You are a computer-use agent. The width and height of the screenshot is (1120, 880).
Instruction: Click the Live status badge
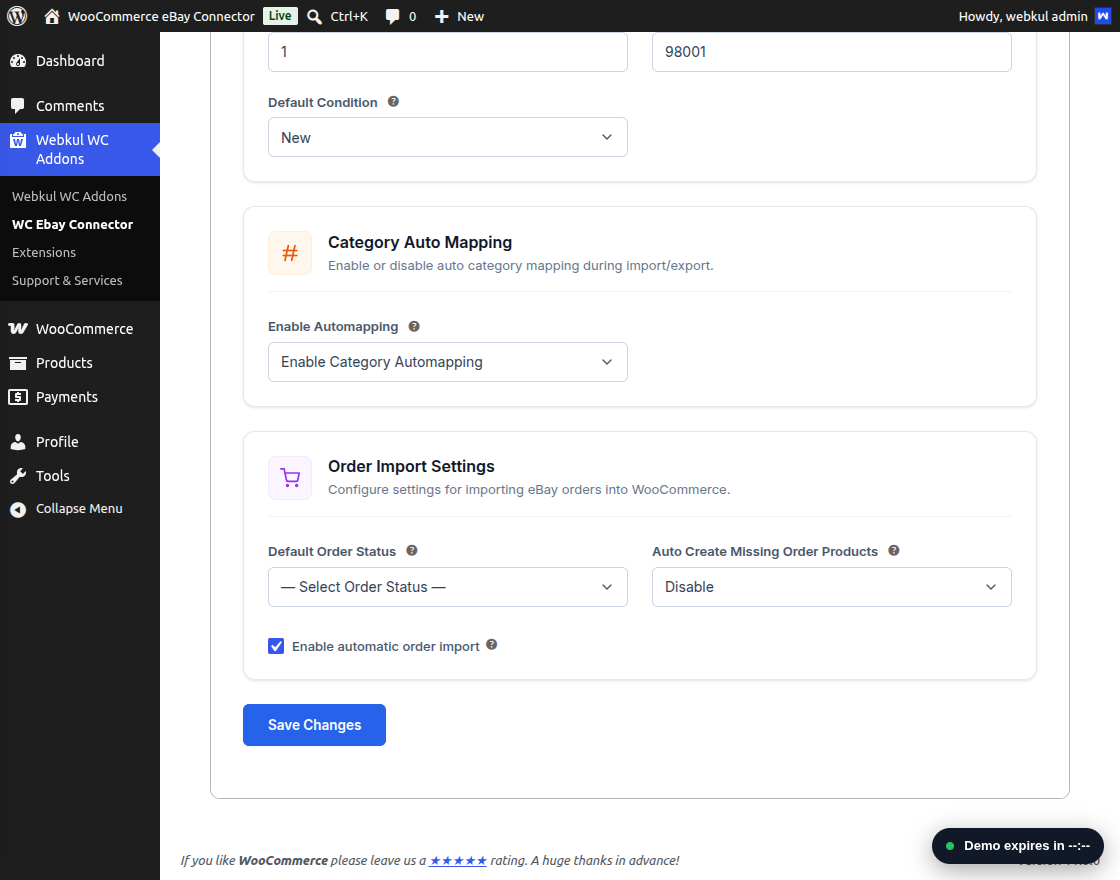pyautogui.click(x=280, y=16)
